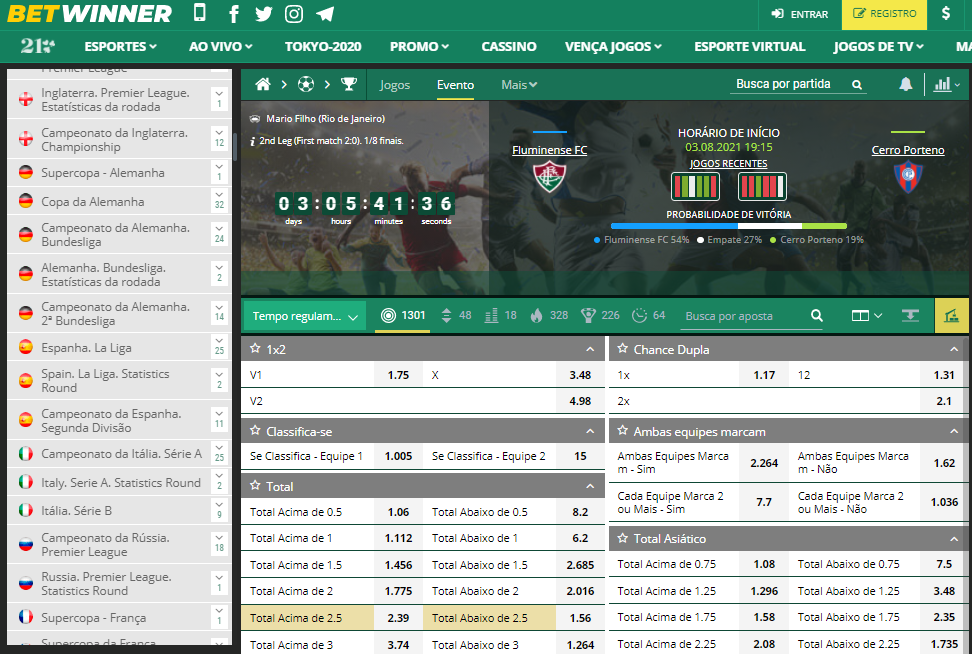
Task: Click the soccer ball breadcrumb icon
Action: pyautogui.click(x=306, y=84)
